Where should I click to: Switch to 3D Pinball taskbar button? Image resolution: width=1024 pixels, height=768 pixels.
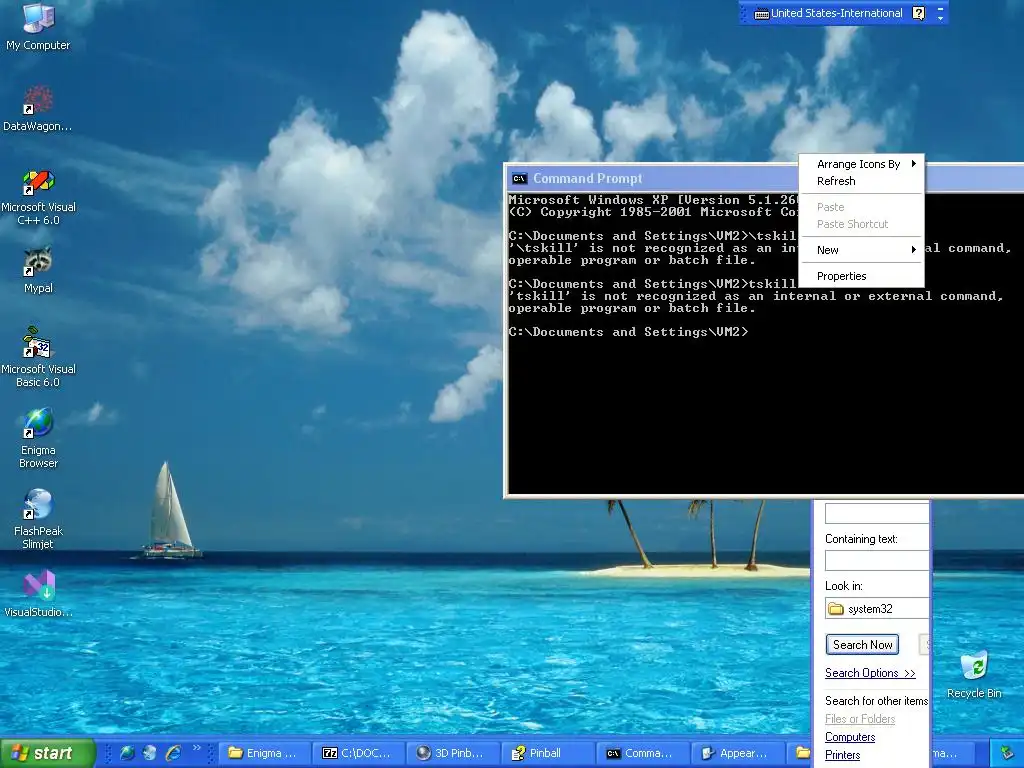tap(453, 753)
